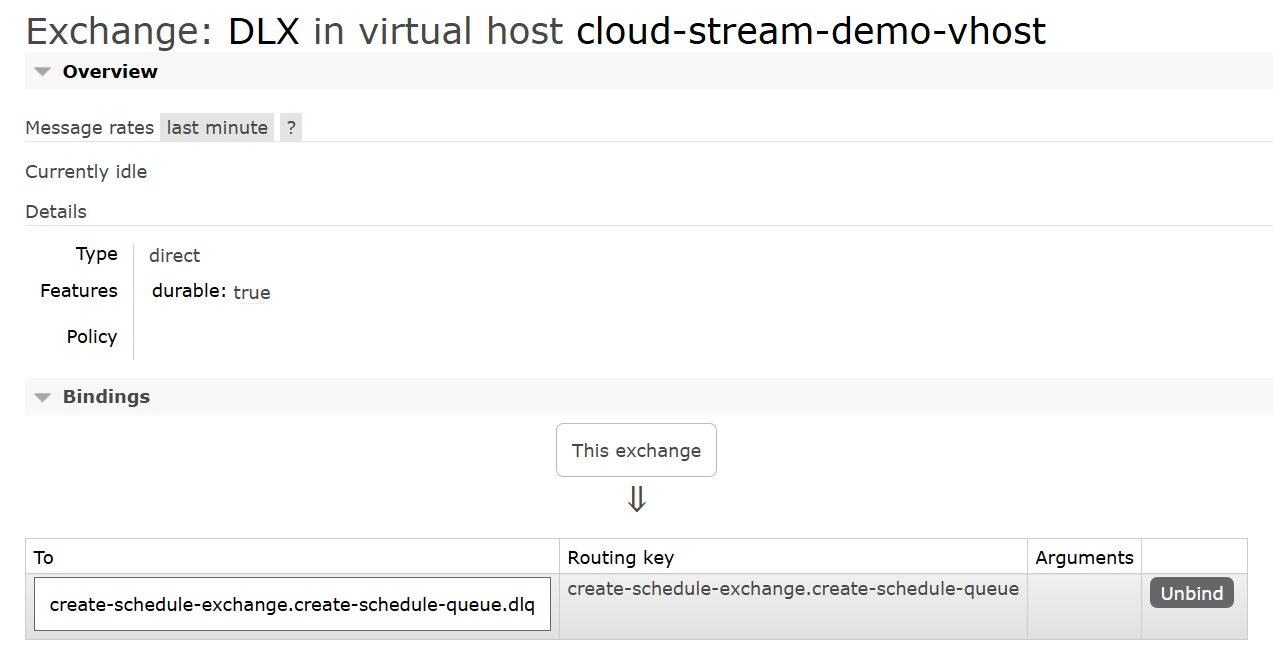Click the 'Arguments' column header
Viewport: 1273px width, 672px height.
point(1084,557)
